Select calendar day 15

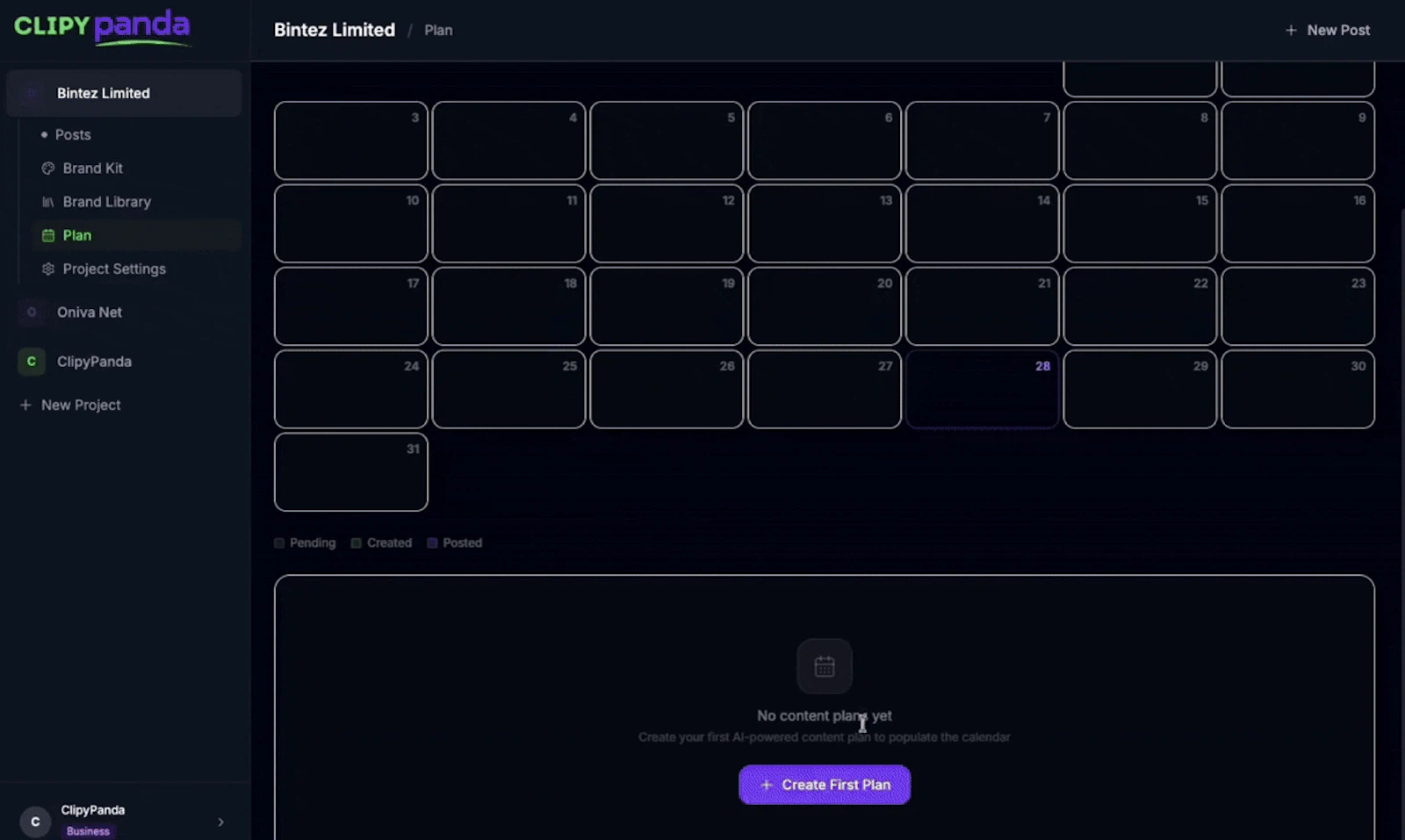point(1140,223)
